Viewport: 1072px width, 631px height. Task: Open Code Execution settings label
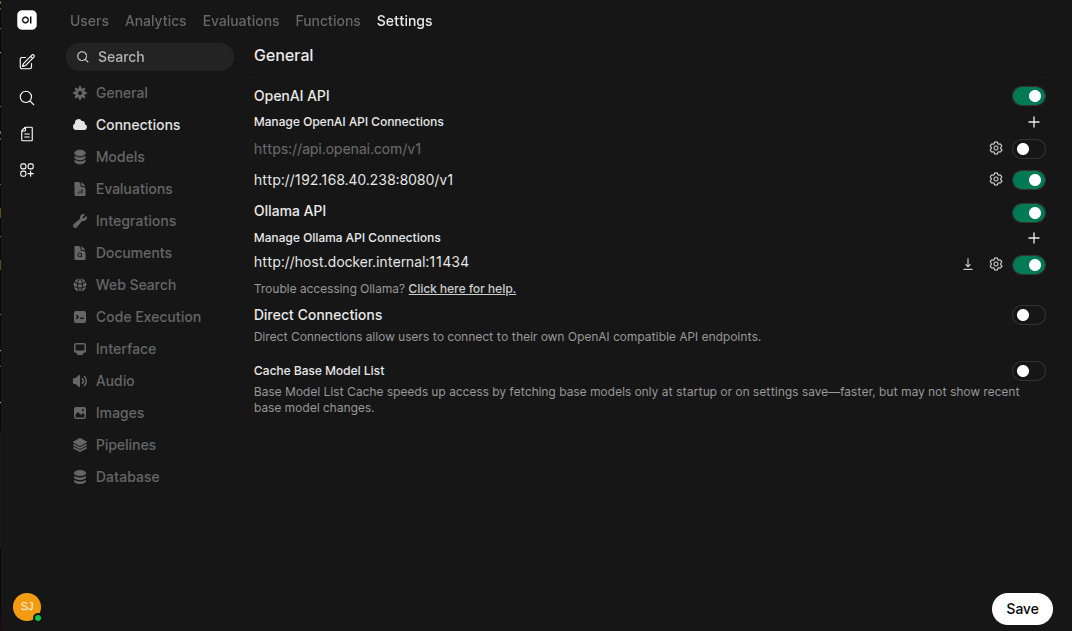click(148, 317)
